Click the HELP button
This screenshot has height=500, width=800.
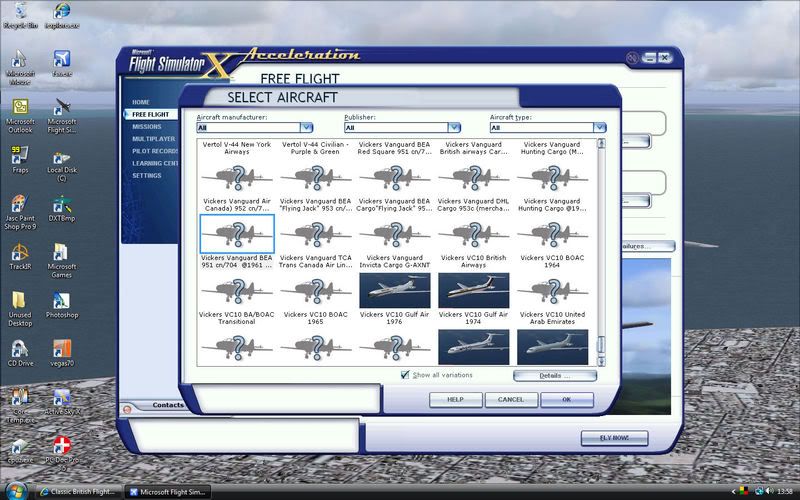tap(455, 399)
